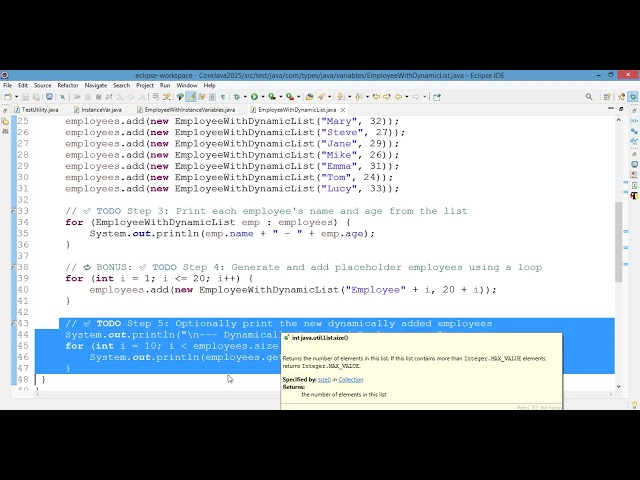Click the editor scrollbar up arrow
Viewport: 640px width, 480px height.
pyautogui.click(x=618, y=120)
